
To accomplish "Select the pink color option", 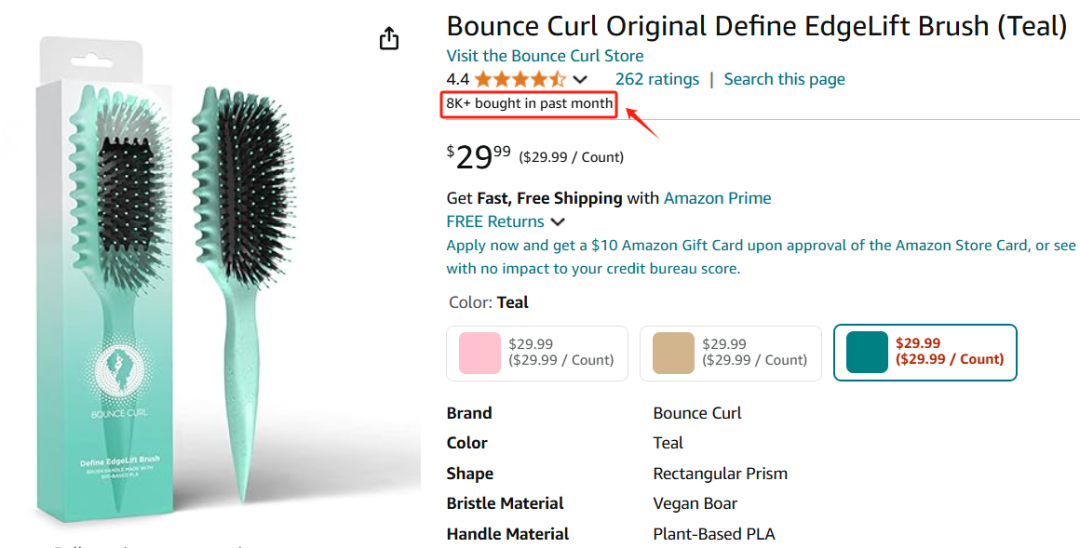I will [537, 353].
